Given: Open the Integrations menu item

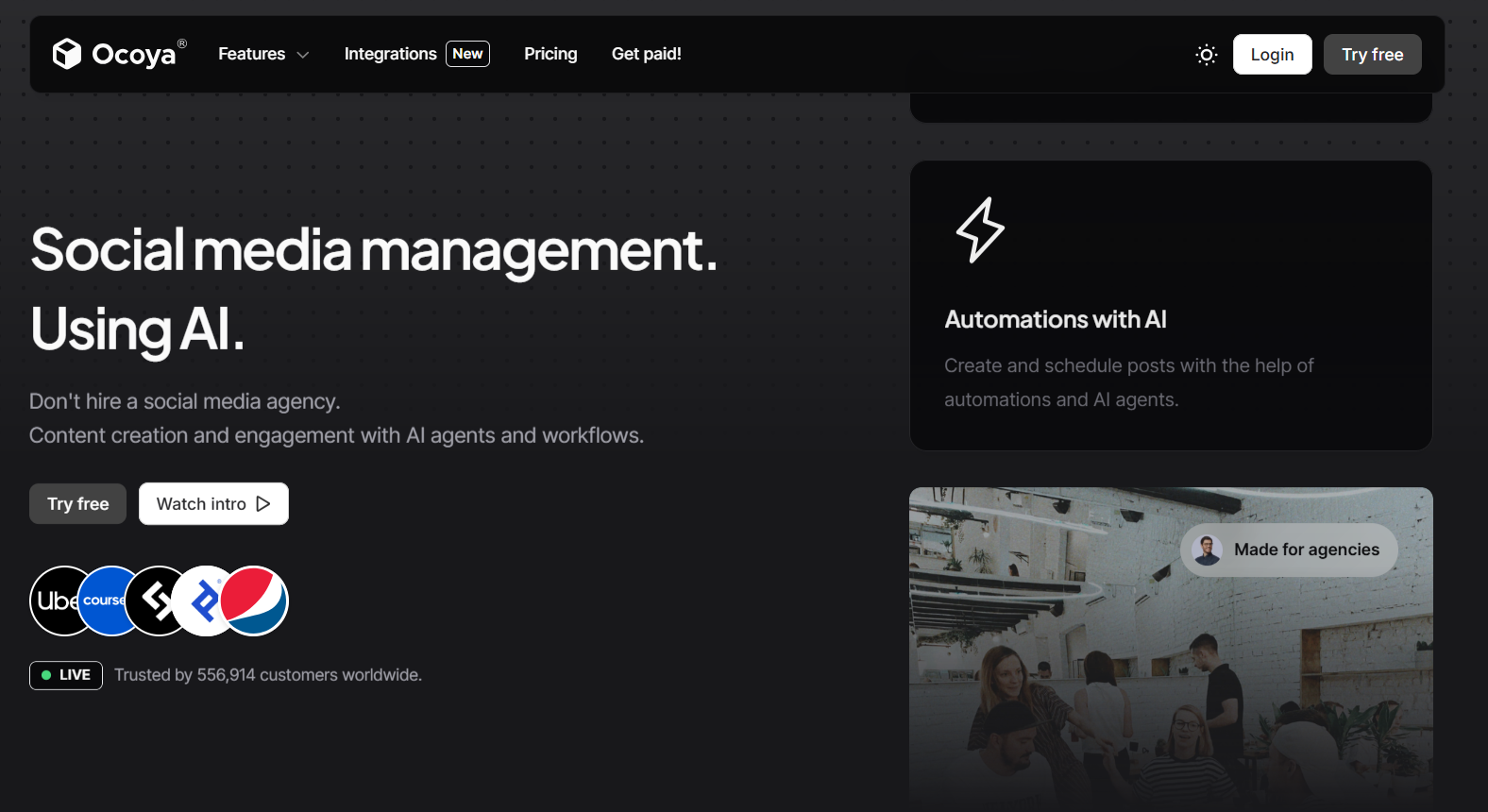Looking at the screenshot, I should [390, 54].
